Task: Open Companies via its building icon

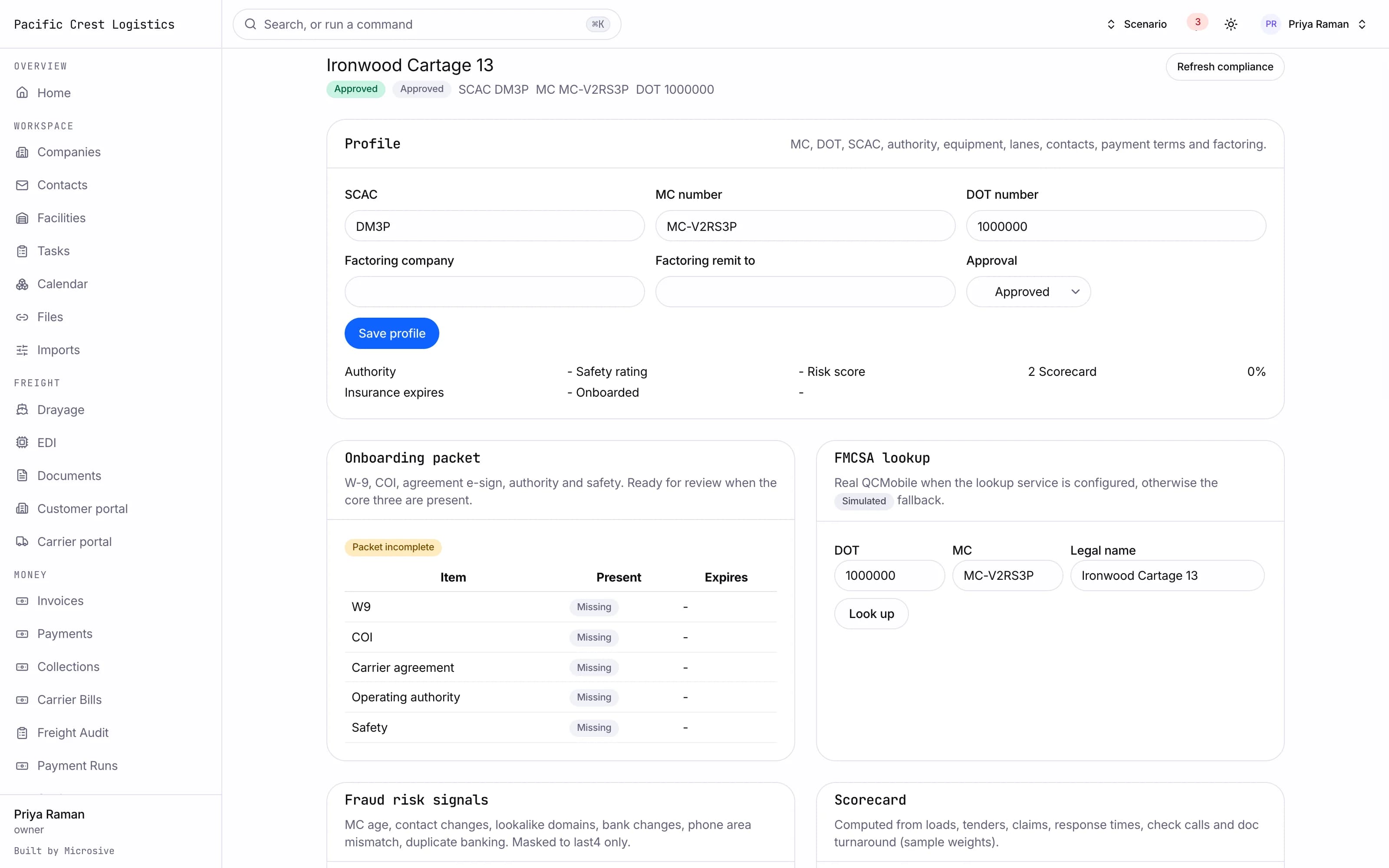Action: 22,152
